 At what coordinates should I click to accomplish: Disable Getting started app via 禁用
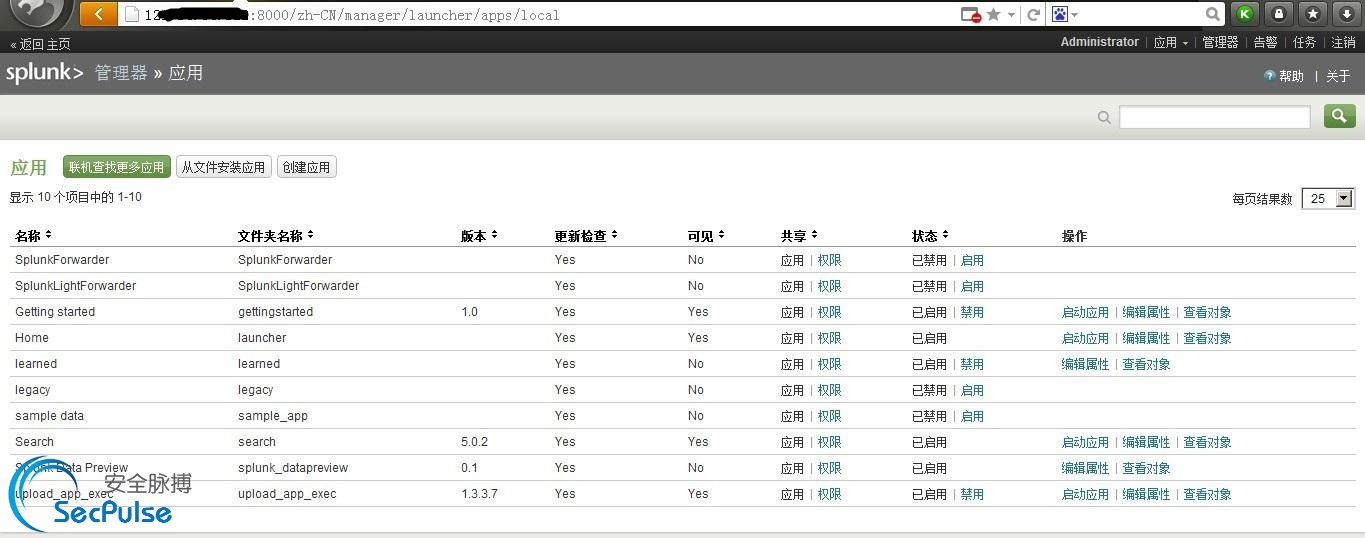tap(972, 312)
